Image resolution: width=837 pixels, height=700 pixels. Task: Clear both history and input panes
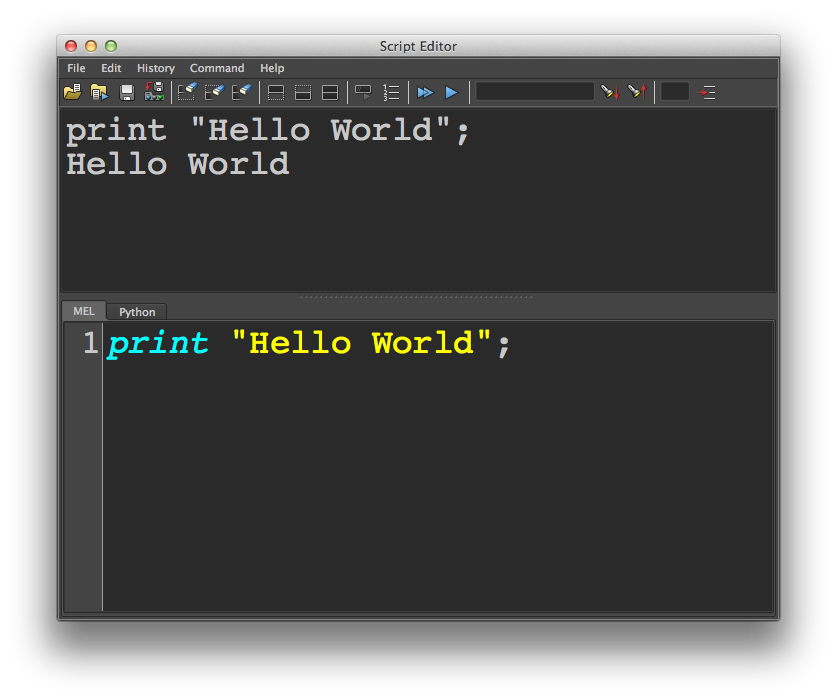[x=241, y=92]
